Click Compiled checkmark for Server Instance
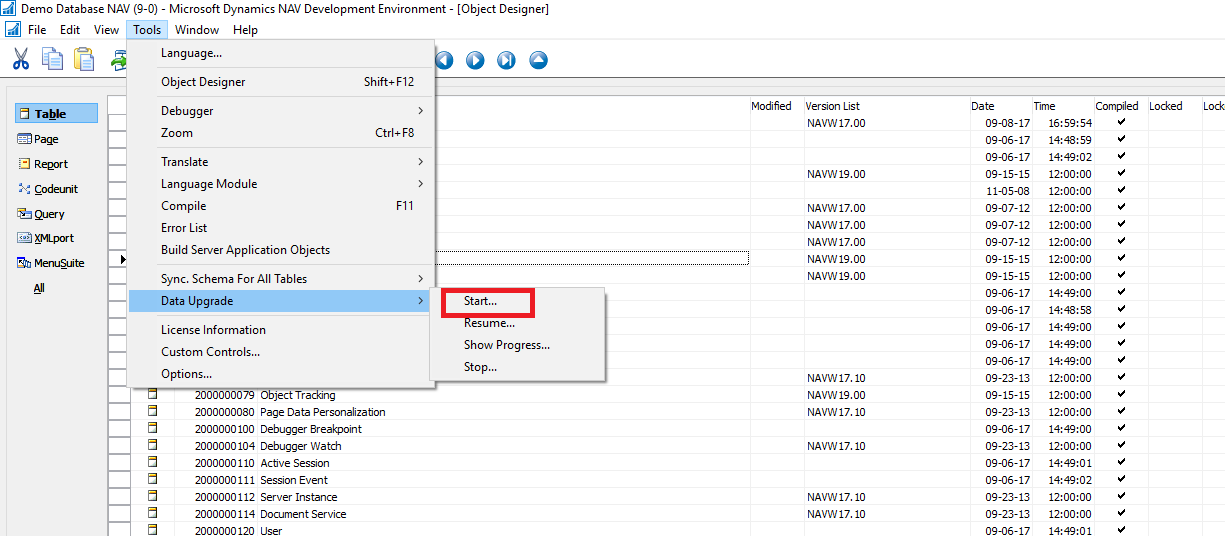The width and height of the screenshot is (1225, 536). pos(1121,496)
